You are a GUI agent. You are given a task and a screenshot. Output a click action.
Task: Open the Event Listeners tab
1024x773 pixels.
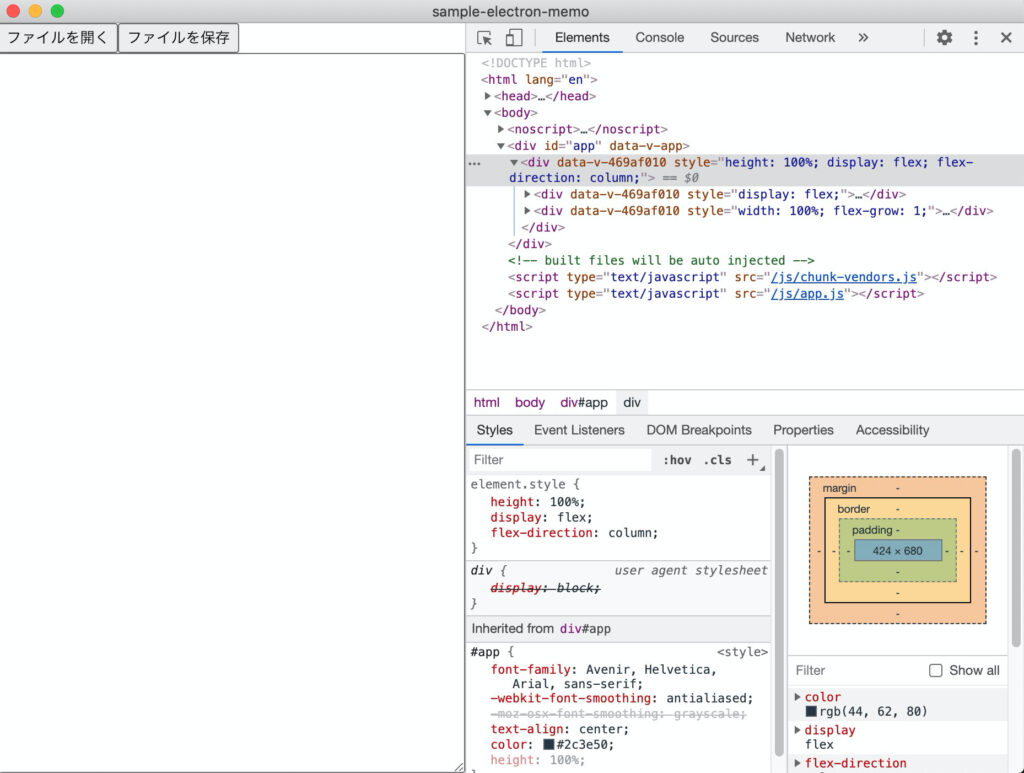(579, 430)
